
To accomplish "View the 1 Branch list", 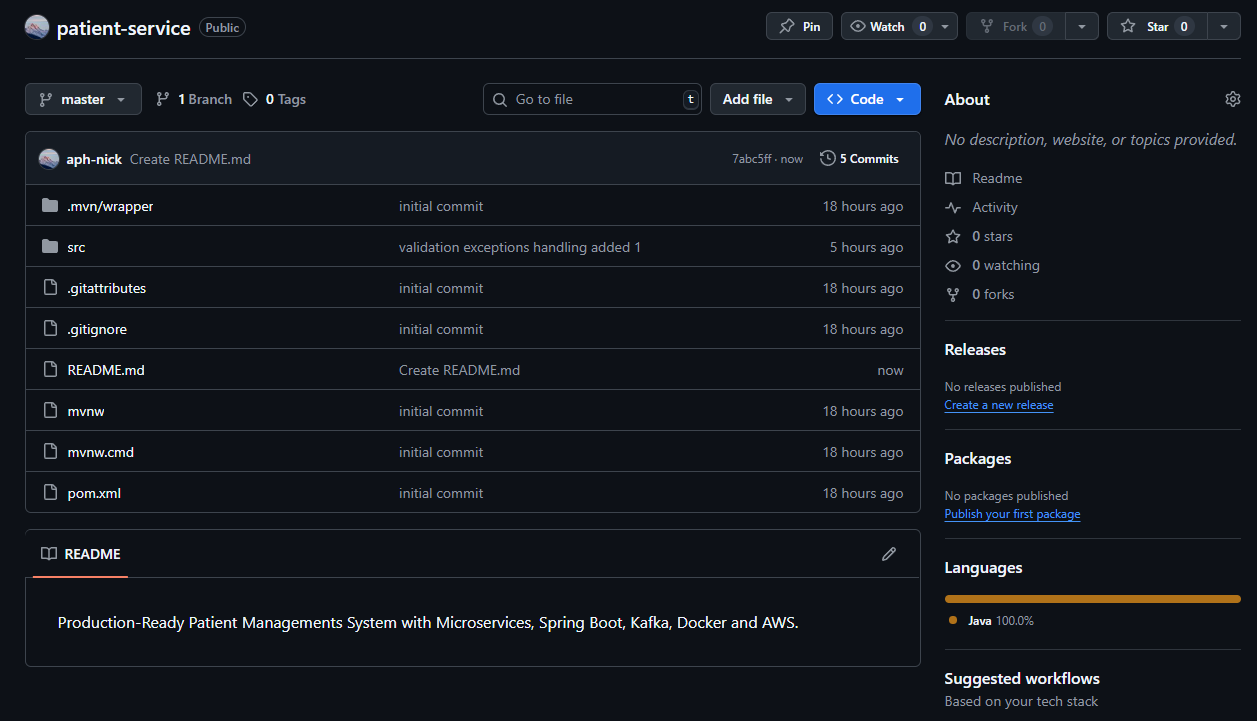I will tap(194, 99).
